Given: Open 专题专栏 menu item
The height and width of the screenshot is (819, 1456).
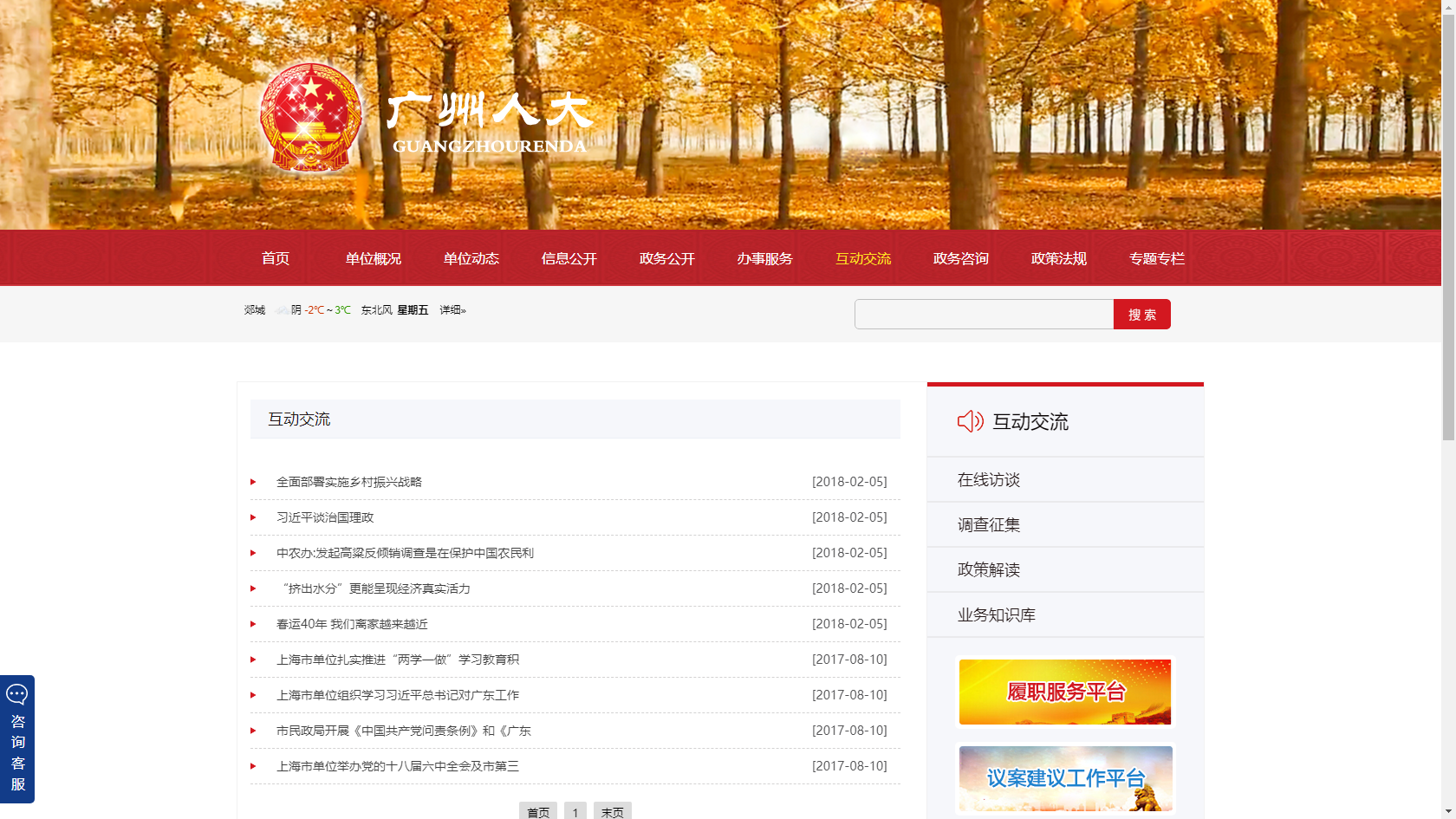Looking at the screenshot, I should (x=1157, y=258).
